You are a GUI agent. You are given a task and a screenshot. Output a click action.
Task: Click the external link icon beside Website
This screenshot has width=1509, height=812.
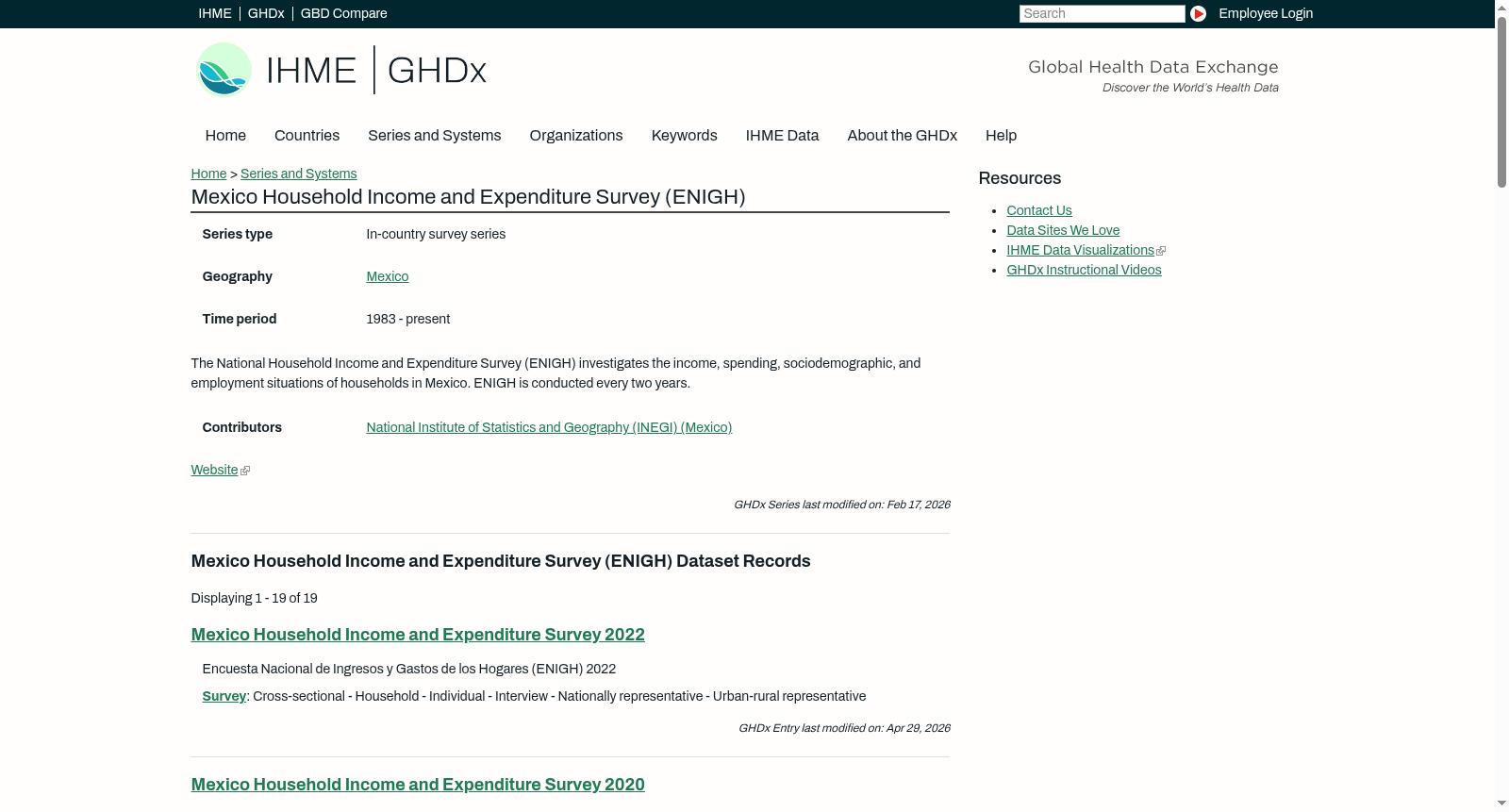245,471
